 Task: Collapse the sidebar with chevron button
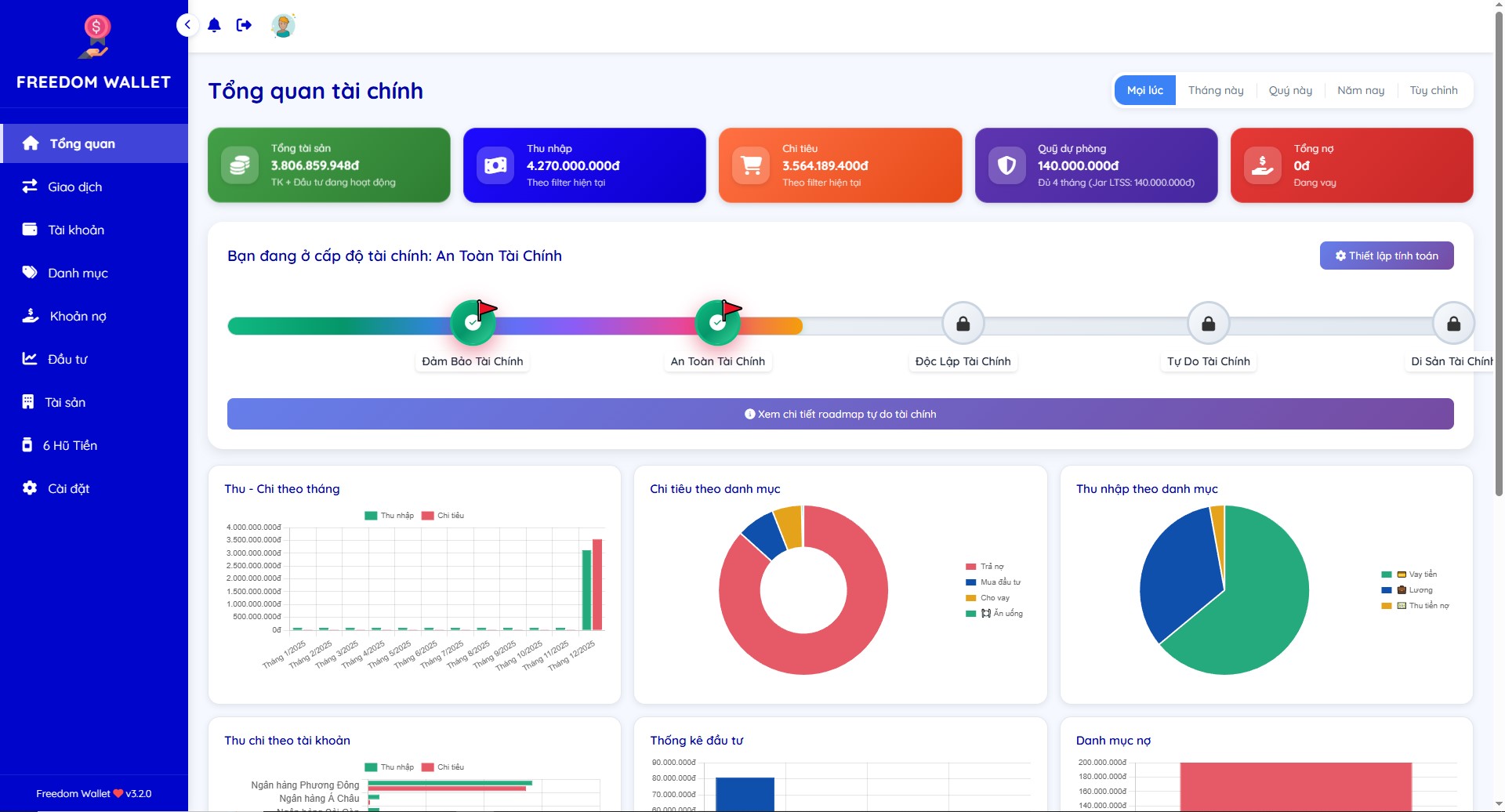[x=187, y=25]
